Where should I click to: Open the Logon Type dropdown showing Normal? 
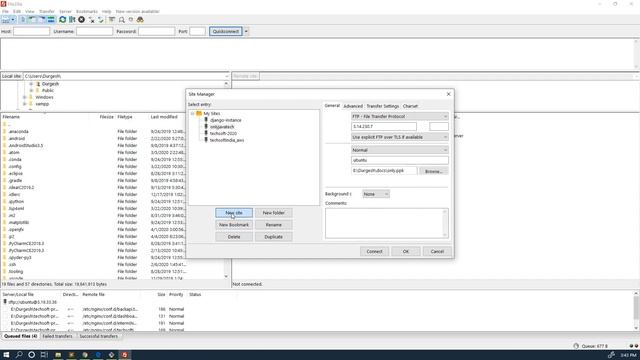click(400, 150)
